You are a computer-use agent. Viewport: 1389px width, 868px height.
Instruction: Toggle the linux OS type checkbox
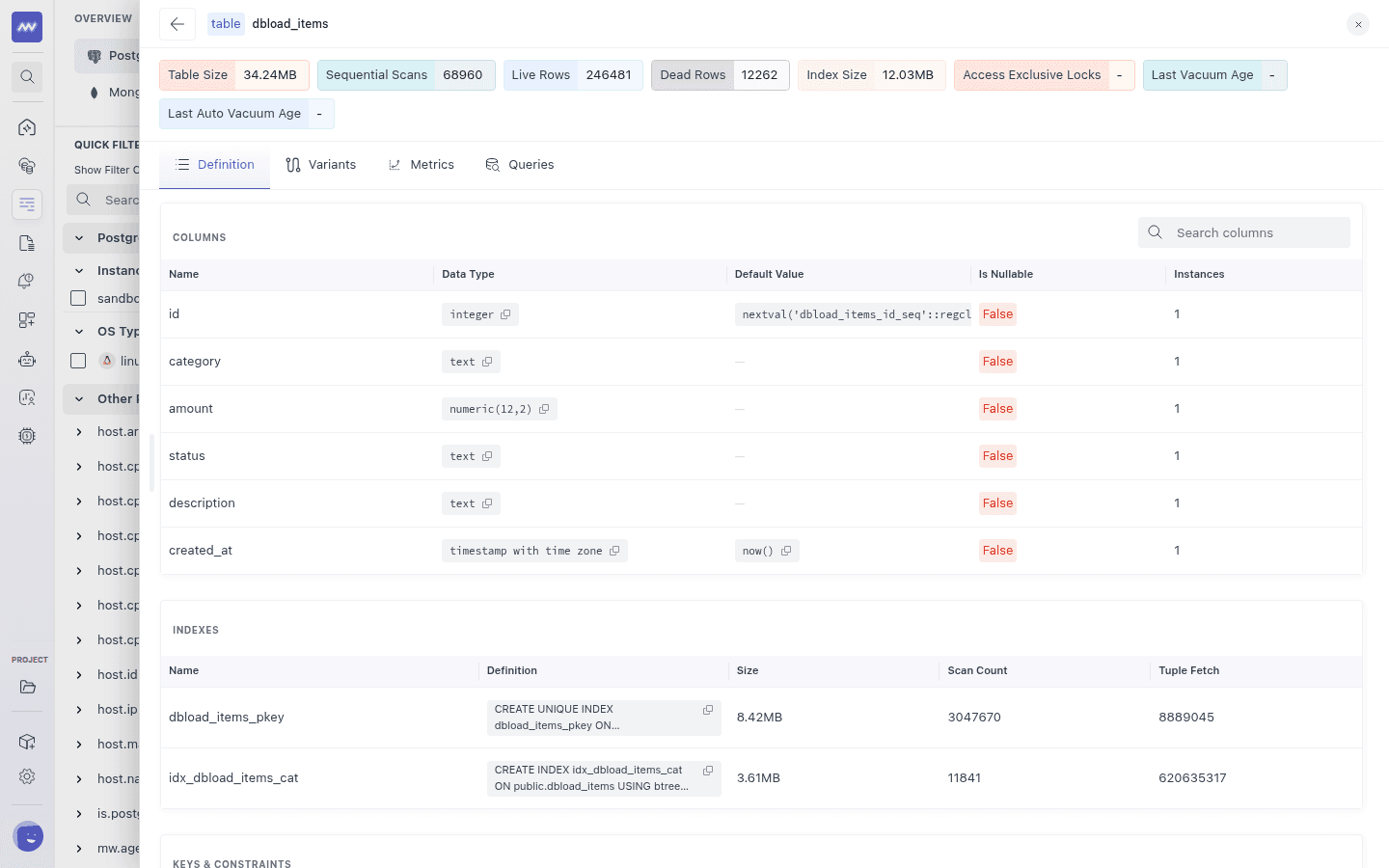point(78,361)
